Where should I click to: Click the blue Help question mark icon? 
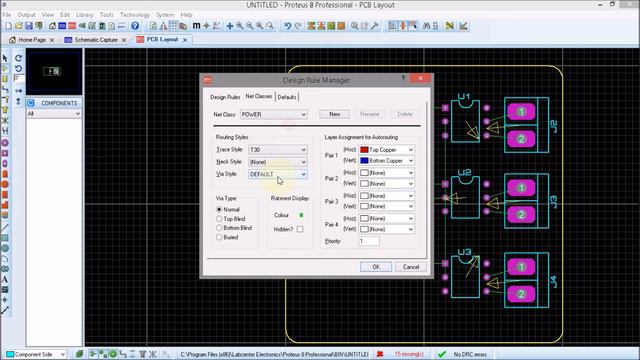(135, 26)
